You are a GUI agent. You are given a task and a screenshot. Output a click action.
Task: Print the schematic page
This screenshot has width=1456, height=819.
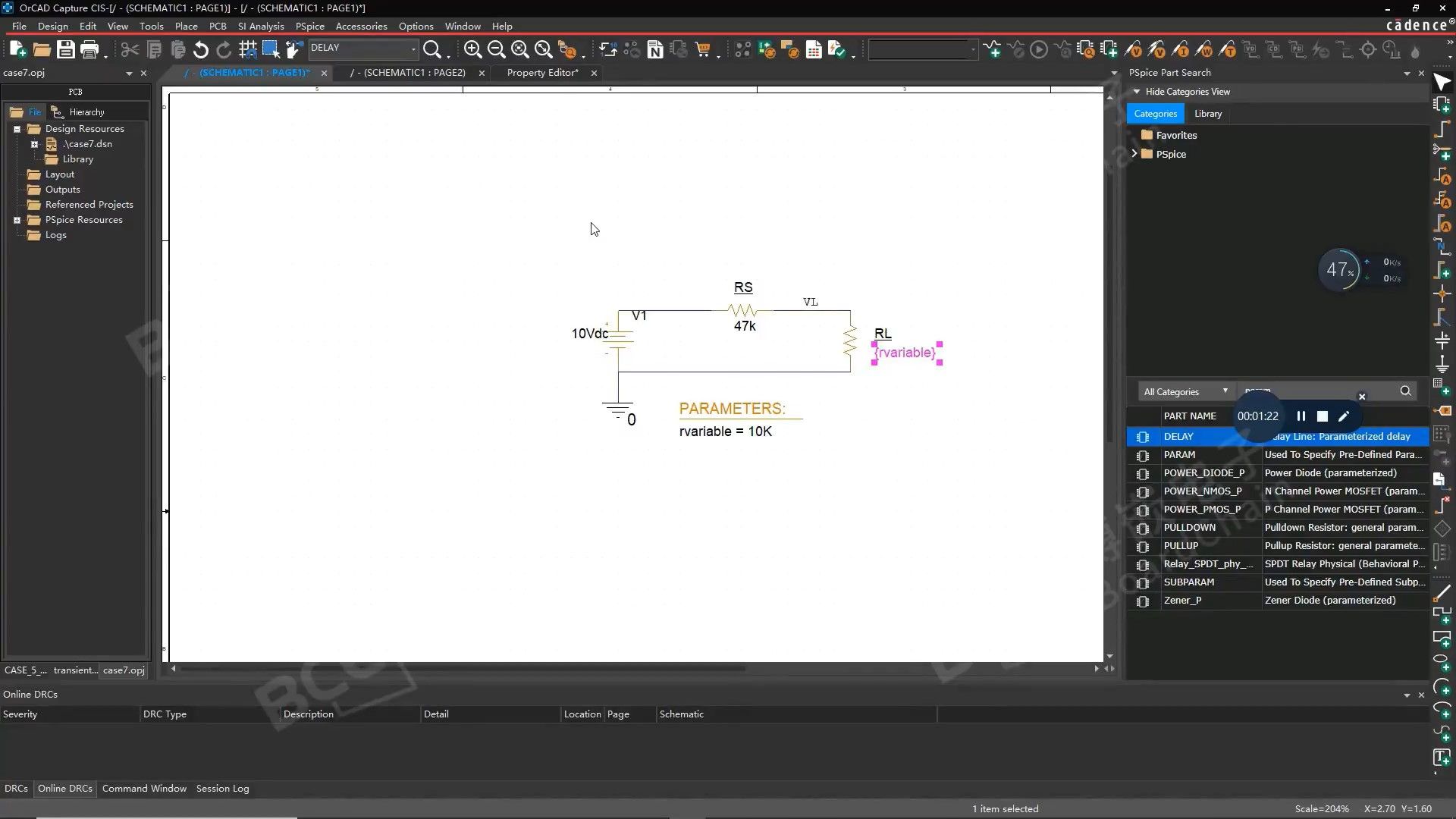[89, 50]
